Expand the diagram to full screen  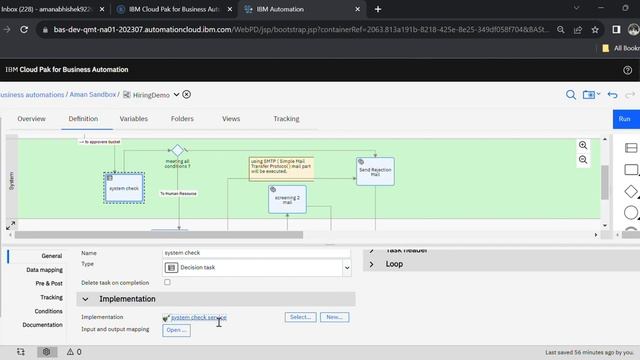pyautogui.click(x=11, y=224)
